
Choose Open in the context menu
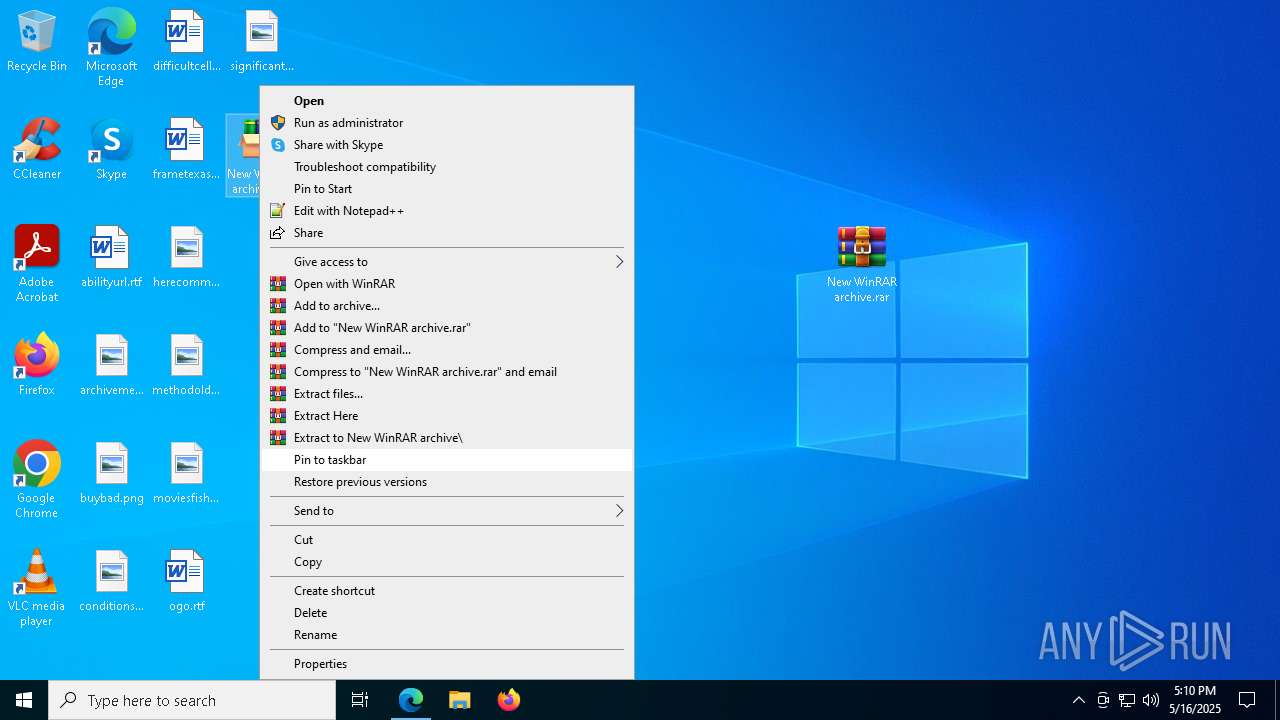pyautogui.click(x=447, y=101)
